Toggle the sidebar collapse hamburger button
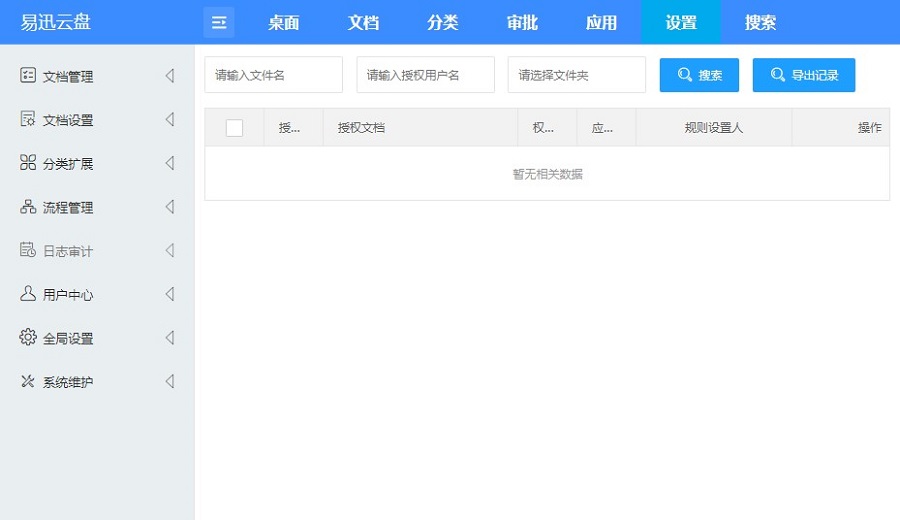The width and height of the screenshot is (900, 520). click(x=218, y=22)
